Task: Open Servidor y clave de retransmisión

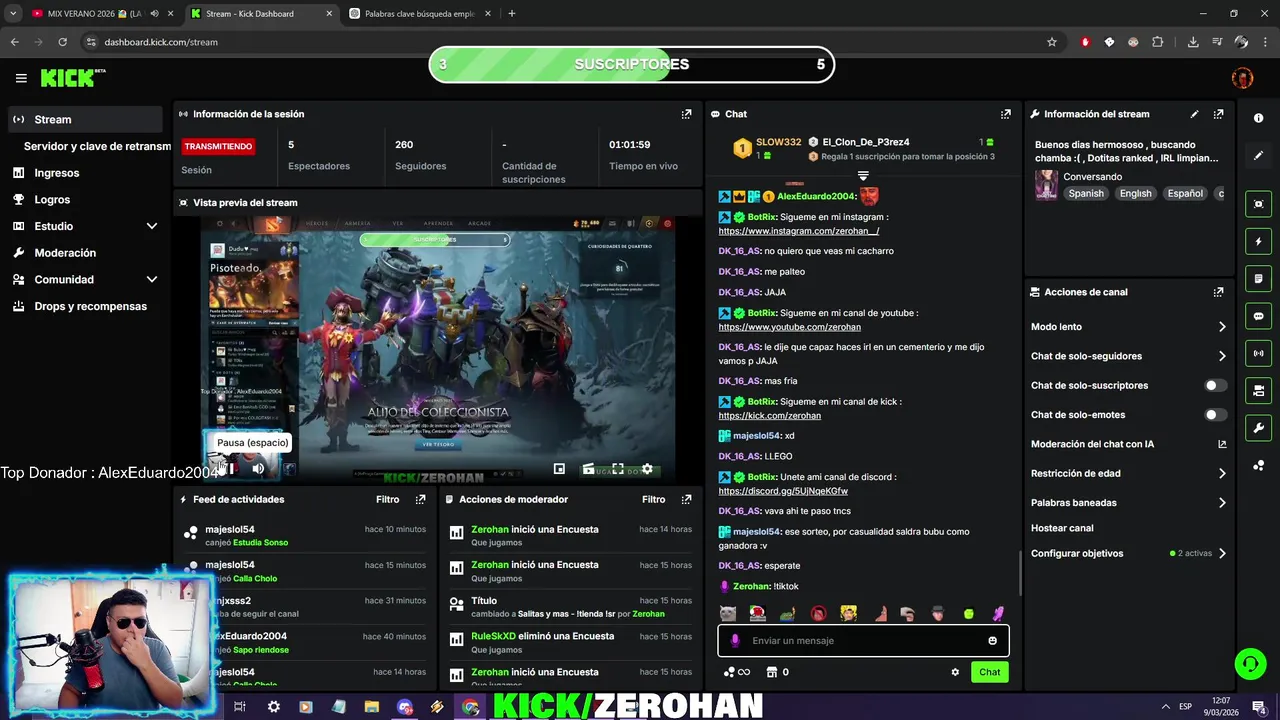Action: [97, 146]
